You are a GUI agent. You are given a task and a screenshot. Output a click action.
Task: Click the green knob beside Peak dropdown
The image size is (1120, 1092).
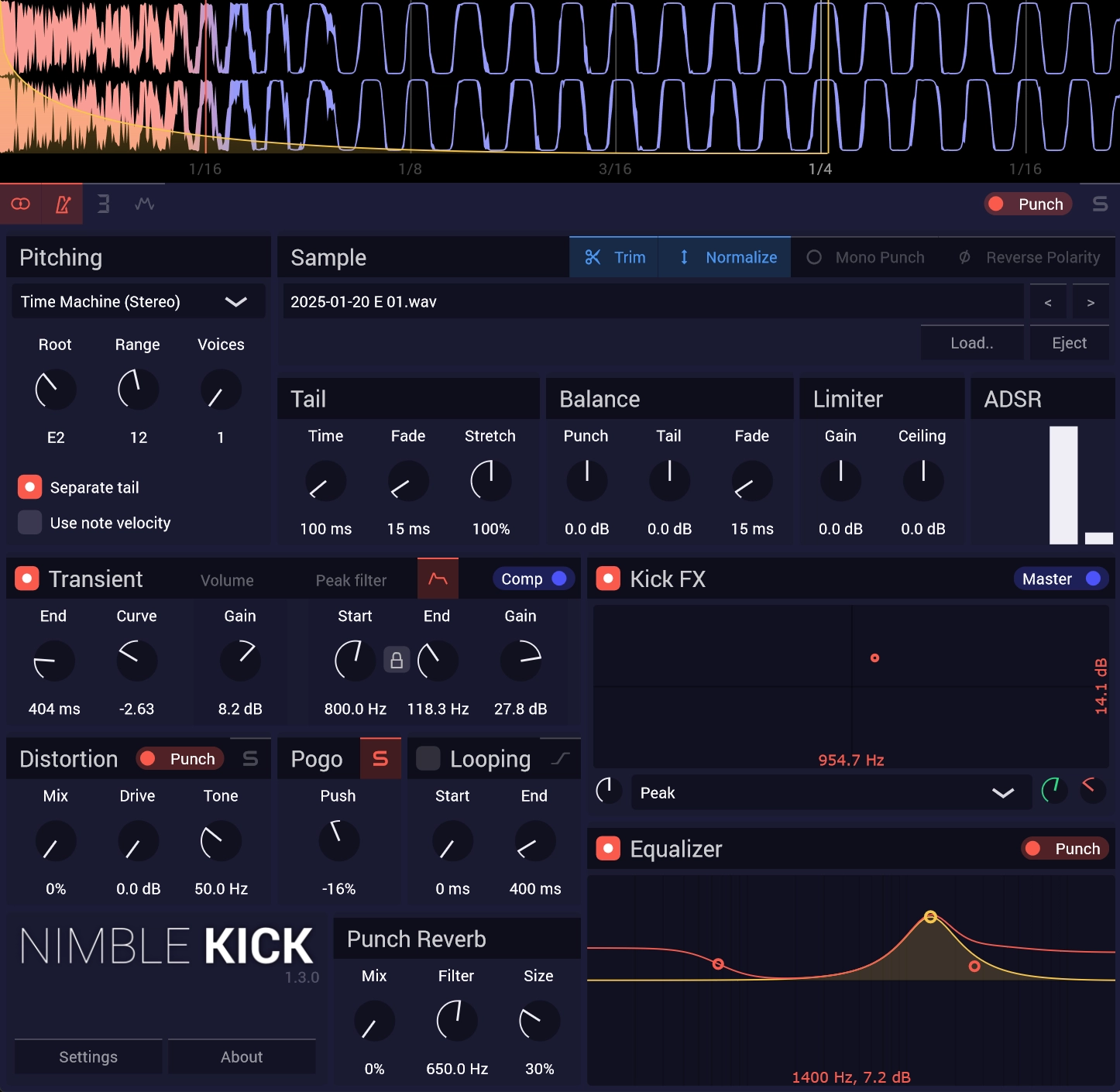pyautogui.click(x=1054, y=790)
